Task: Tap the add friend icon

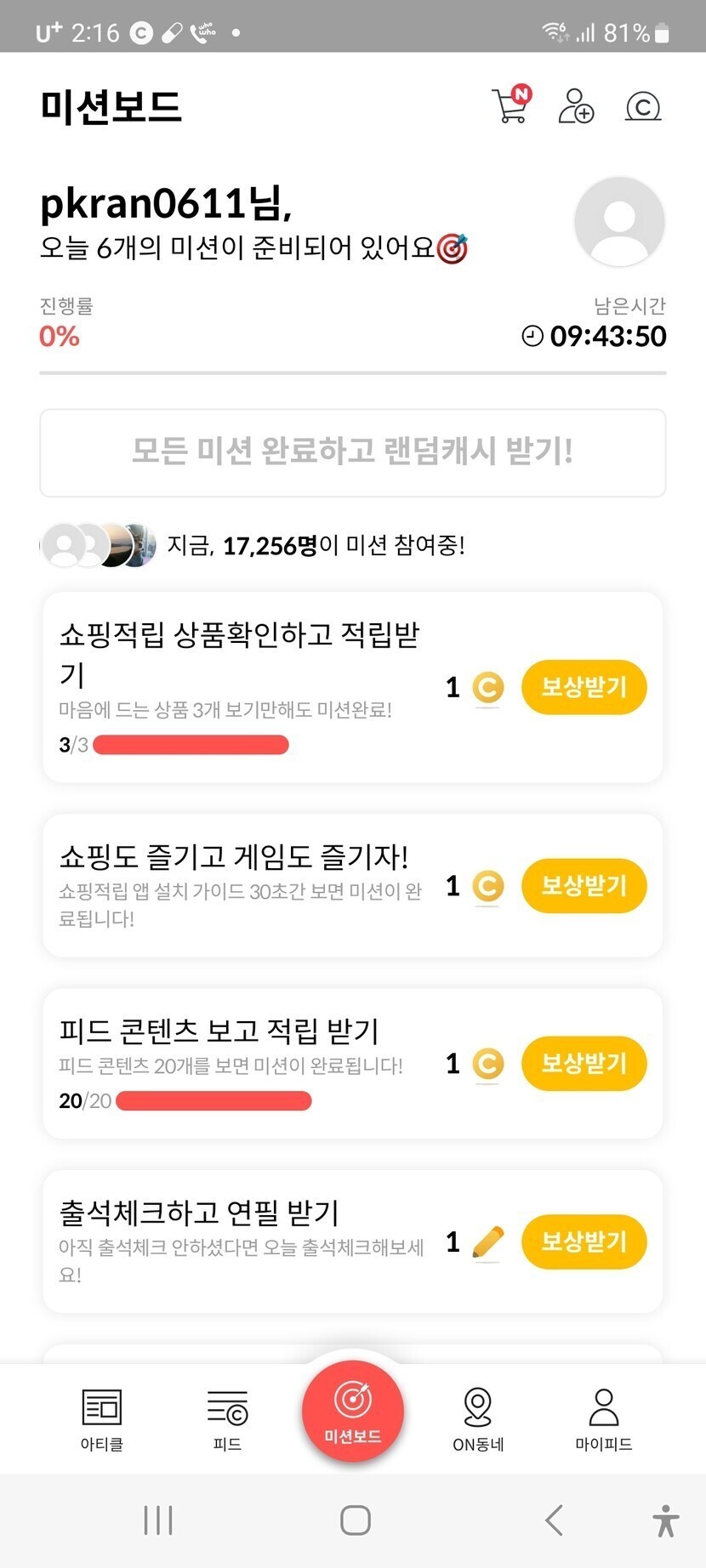Action: coord(576,106)
